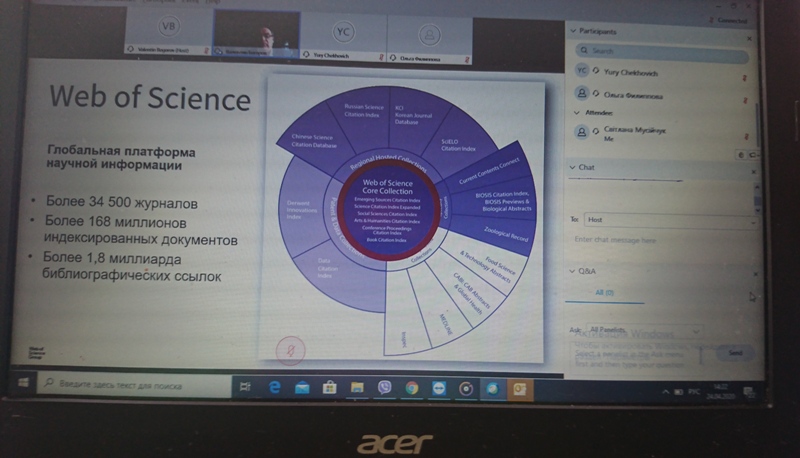Image resolution: width=800 pixels, height=458 pixels.
Task: Switch to Webex app on taskbar
Action: point(492,390)
